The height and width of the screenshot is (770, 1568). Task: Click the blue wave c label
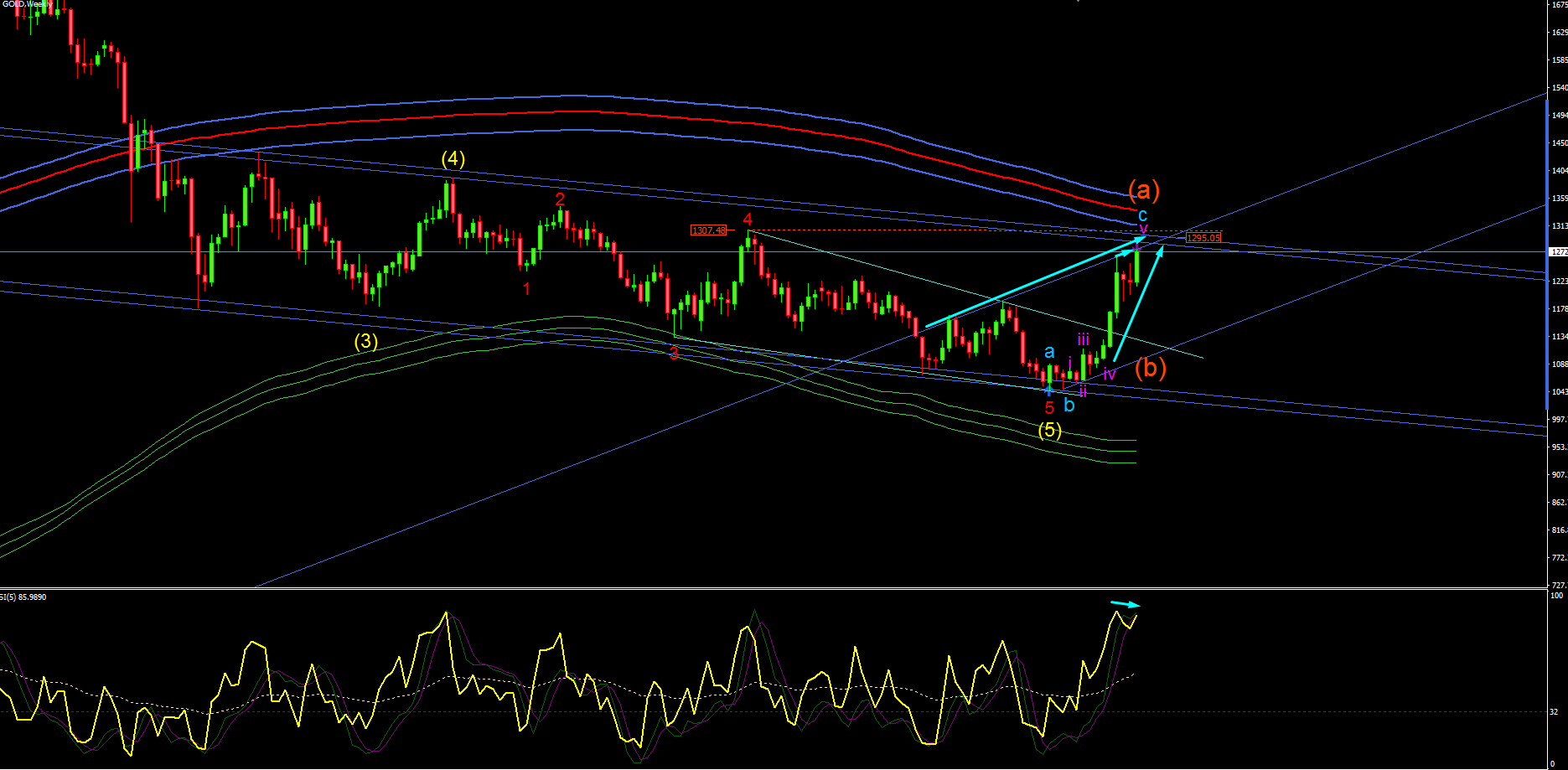[x=1142, y=215]
